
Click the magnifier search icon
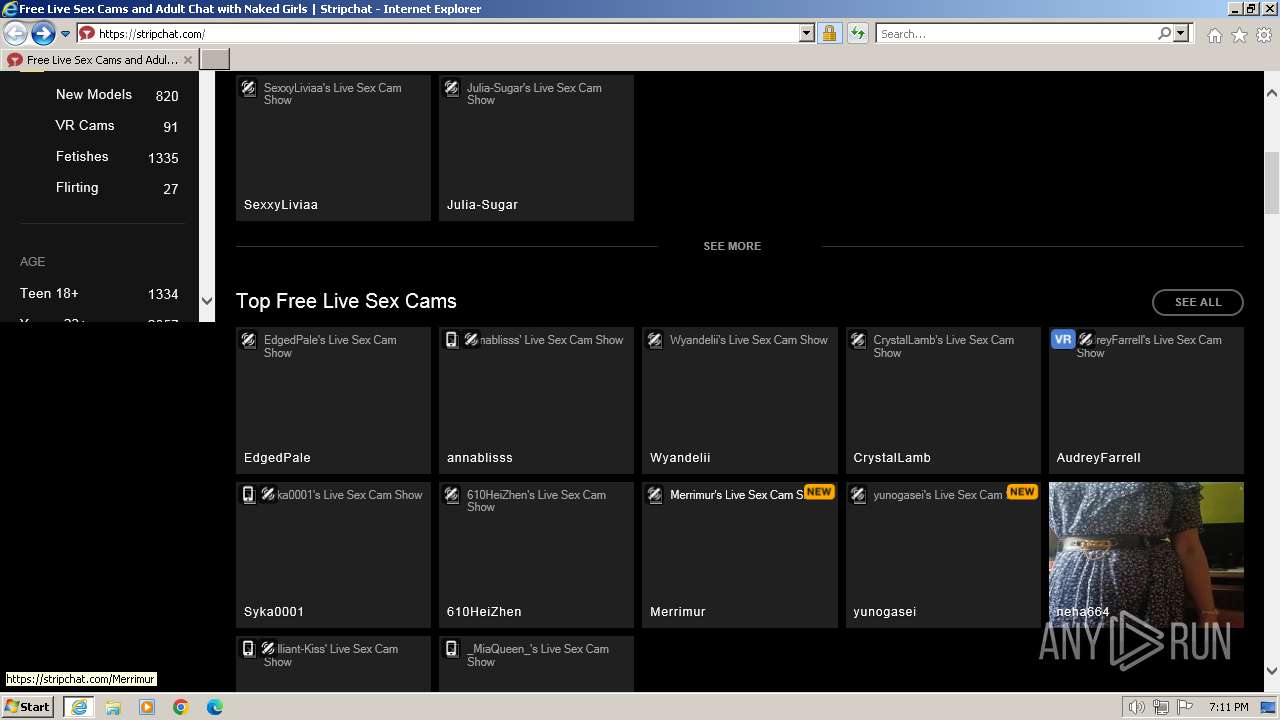[x=1164, y=33]
